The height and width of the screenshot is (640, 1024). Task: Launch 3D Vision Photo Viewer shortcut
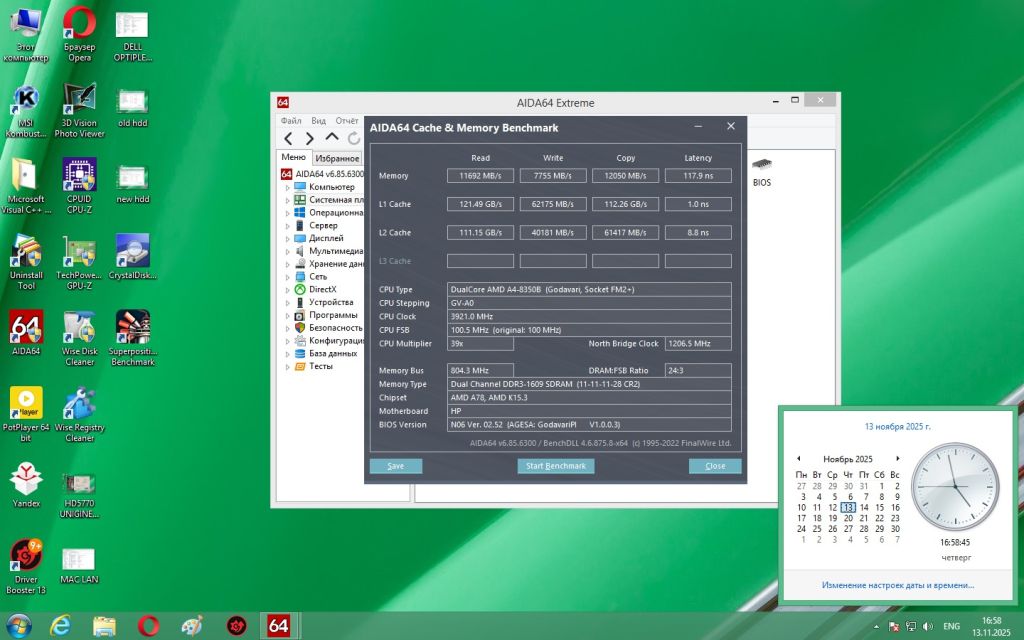(x=79, y=110)
